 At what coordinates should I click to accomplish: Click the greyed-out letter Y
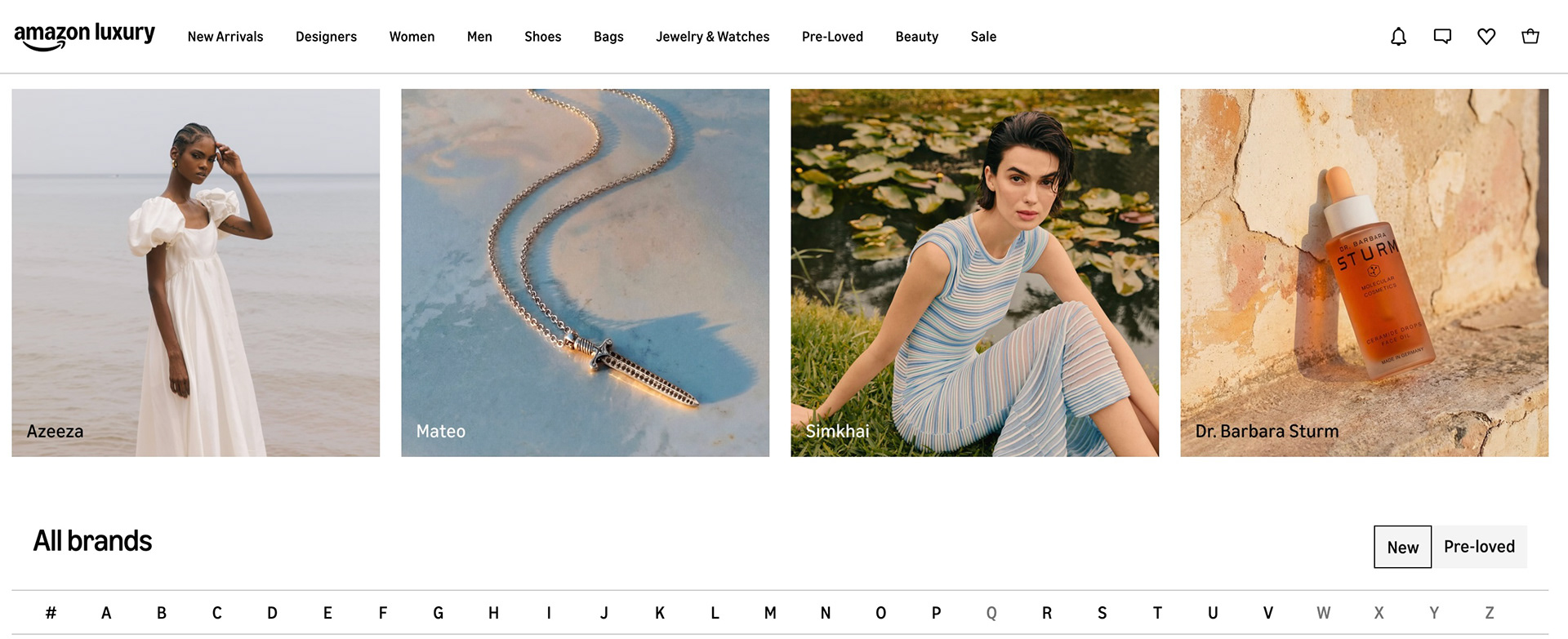click(x=1434, y=613)
